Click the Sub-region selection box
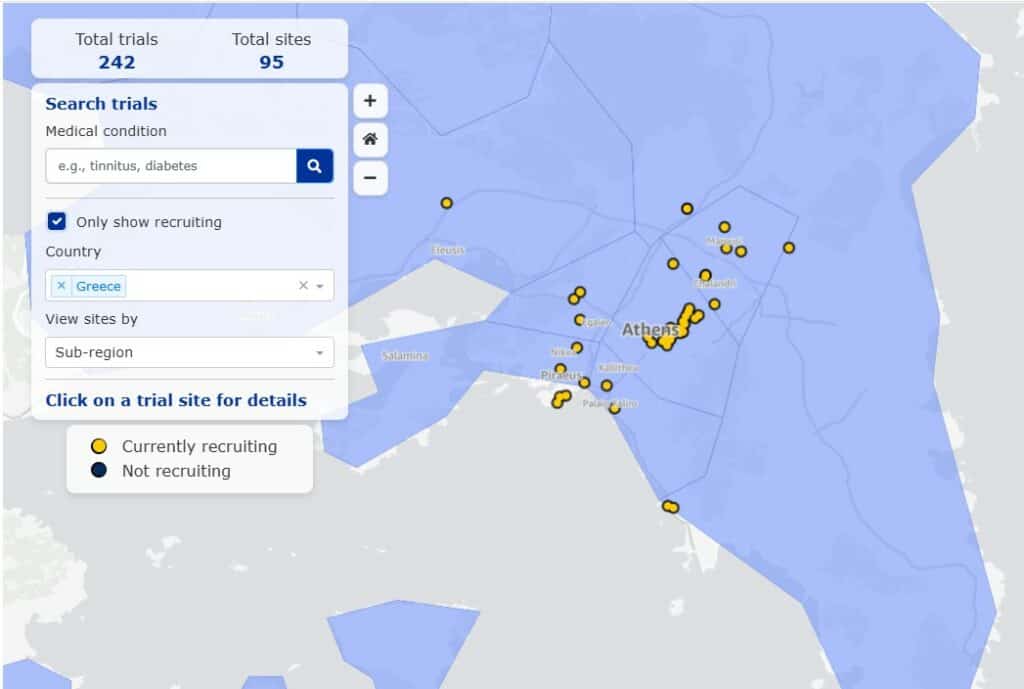The image size is (1024, 689). (180, 353)
